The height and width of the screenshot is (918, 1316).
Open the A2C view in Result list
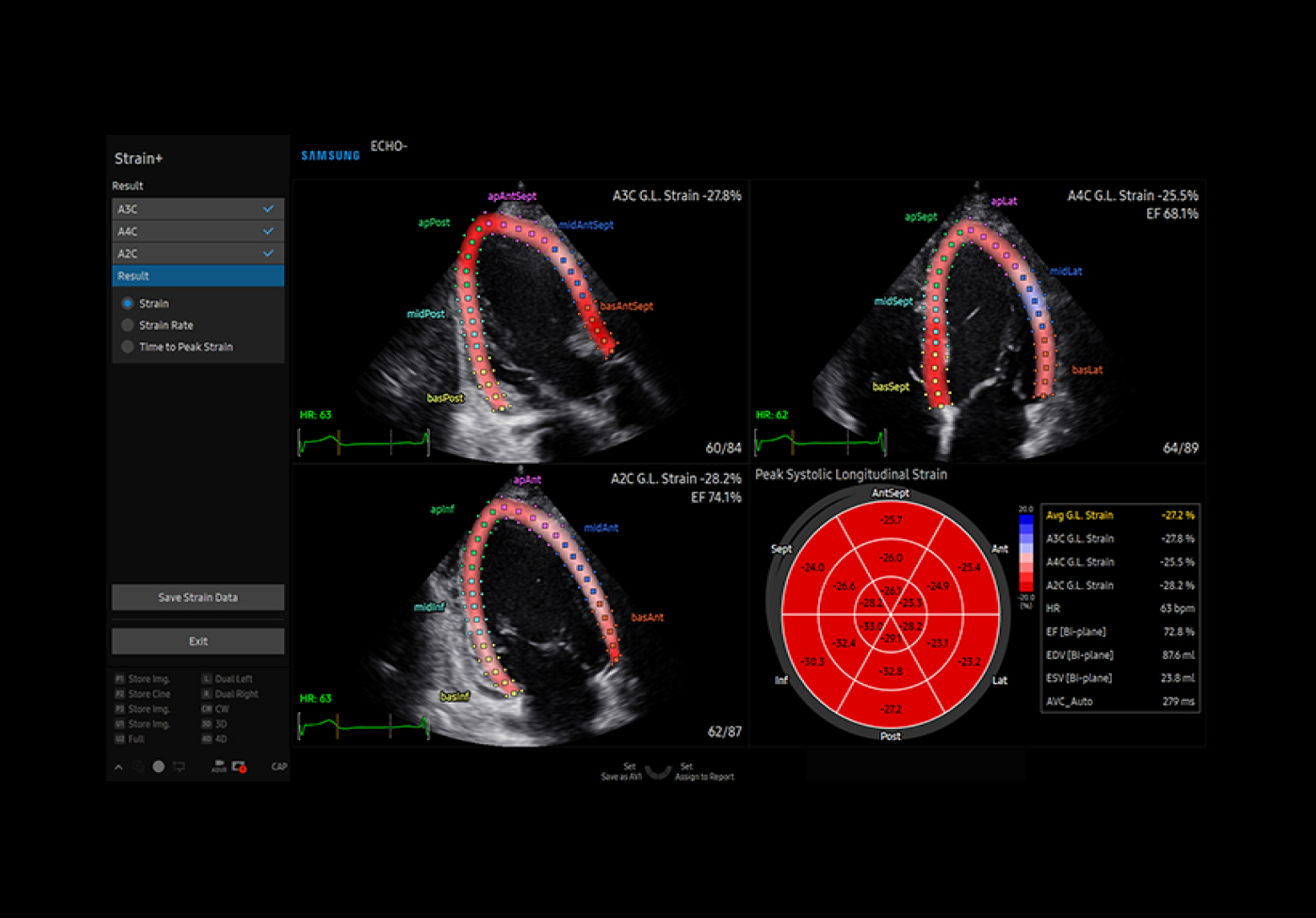[x=197, y=254]
